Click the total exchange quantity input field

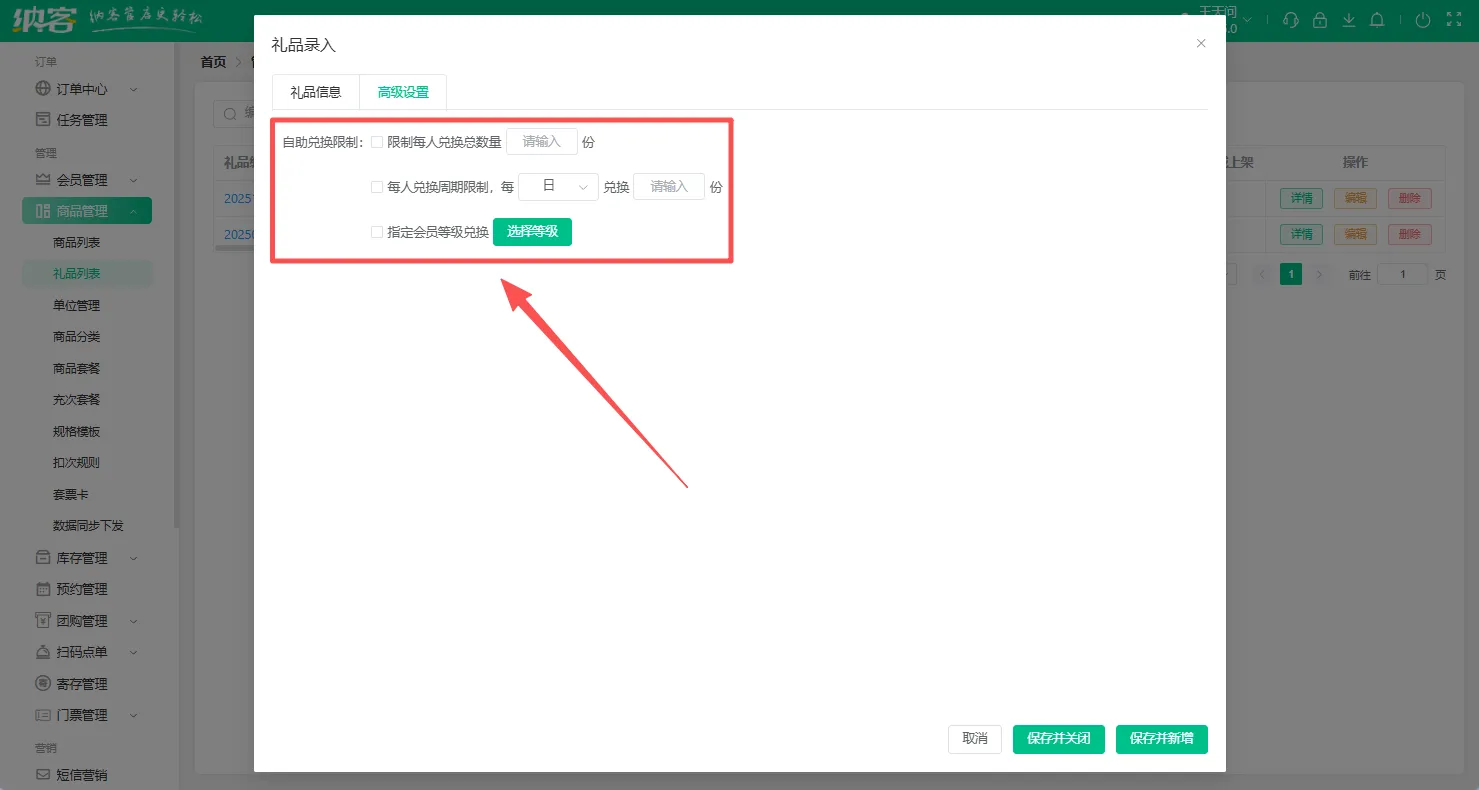click(542, 142)
